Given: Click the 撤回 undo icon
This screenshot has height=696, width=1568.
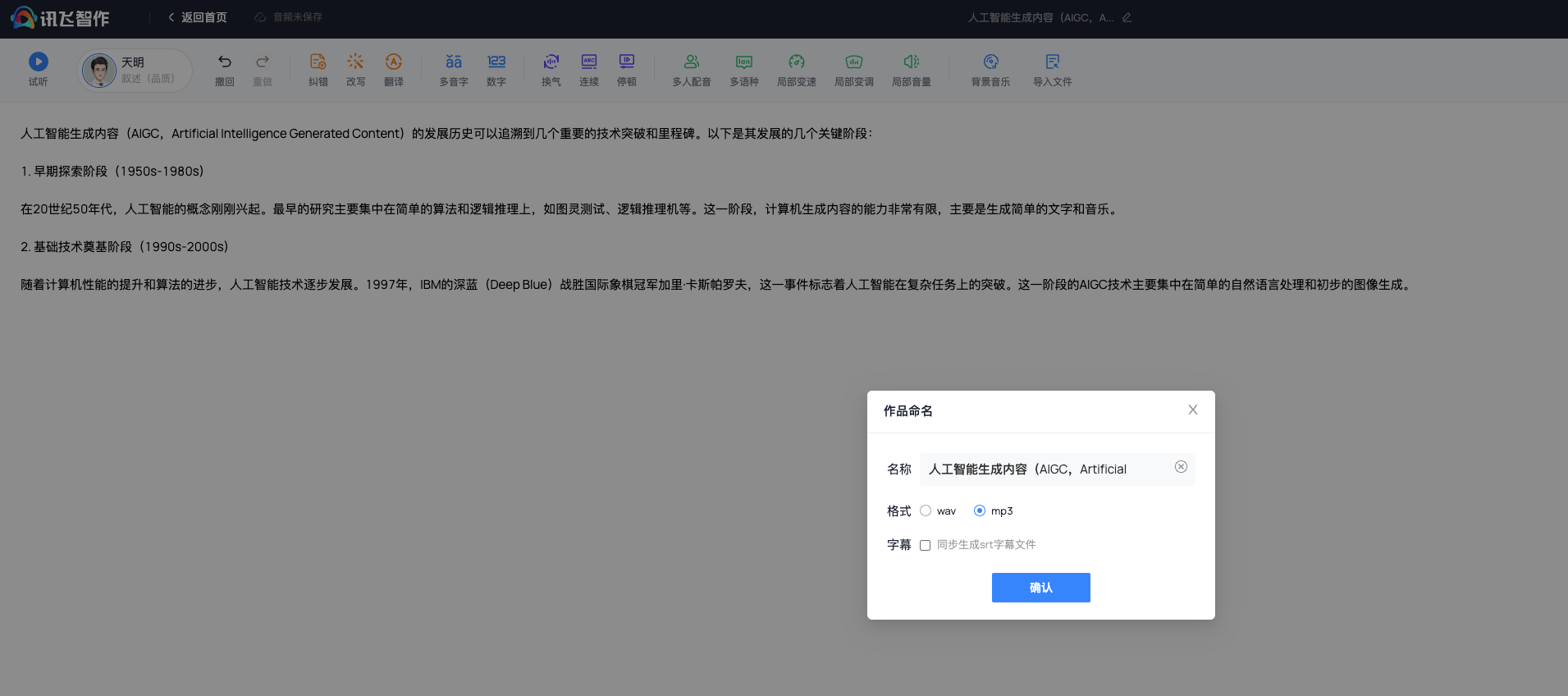Looking at the screenshot, I should point(224,62).
